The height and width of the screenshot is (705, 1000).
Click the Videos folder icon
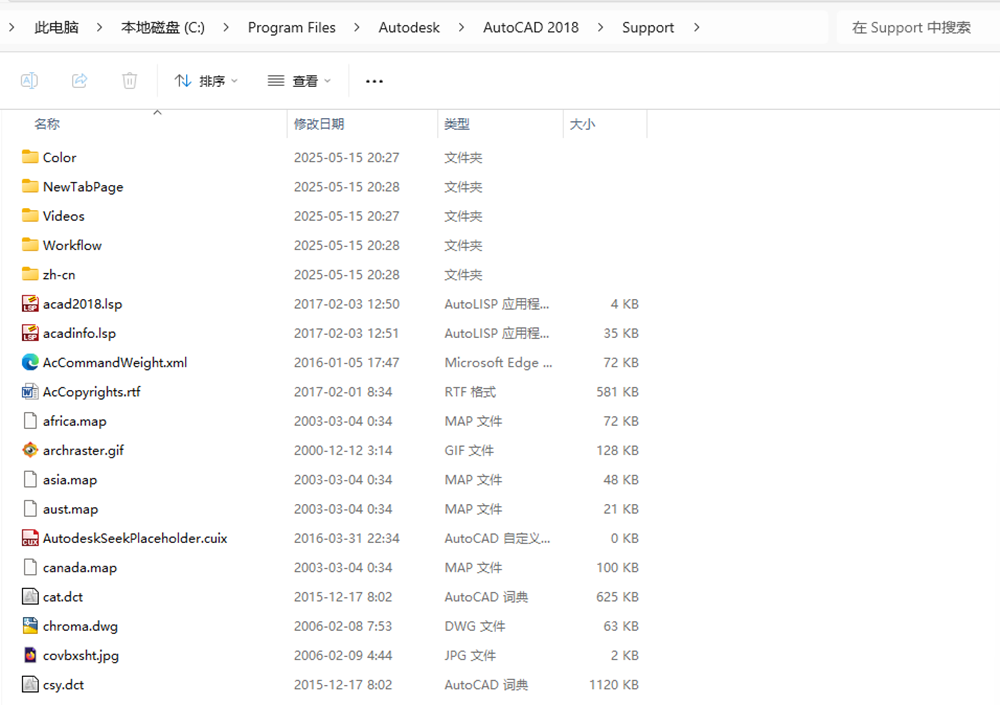click(30, 216)
